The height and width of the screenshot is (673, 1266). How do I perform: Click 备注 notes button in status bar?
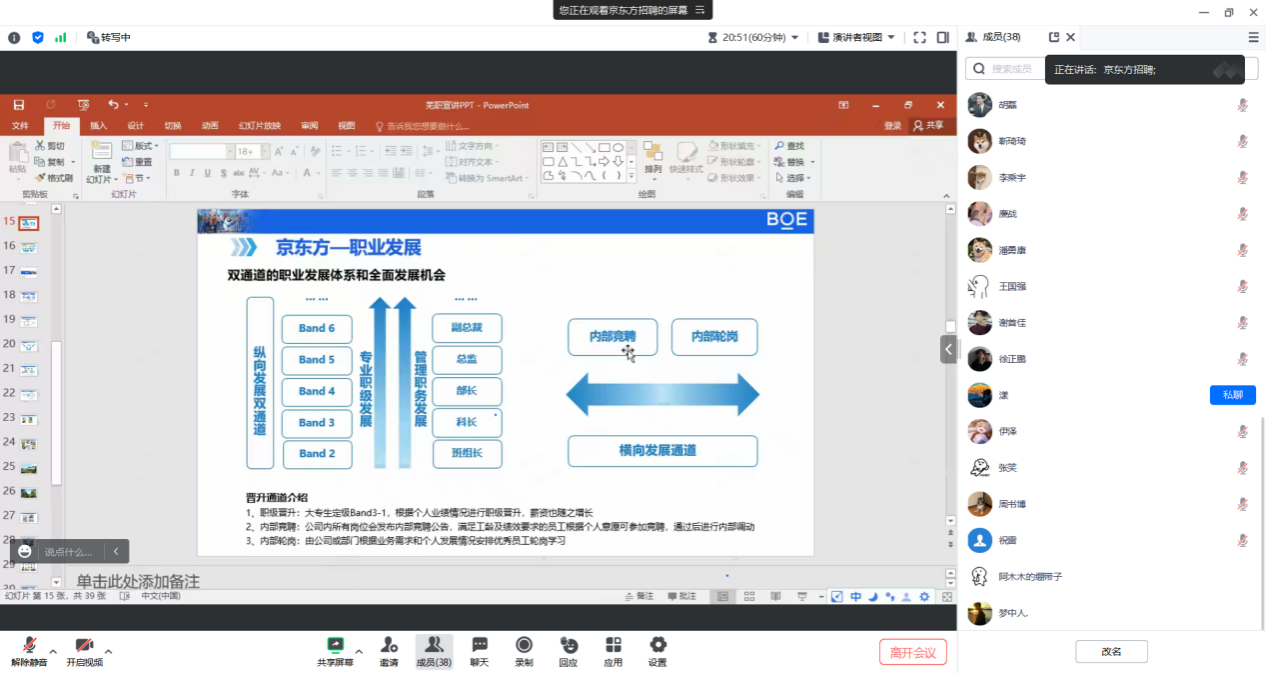point(639,596)
